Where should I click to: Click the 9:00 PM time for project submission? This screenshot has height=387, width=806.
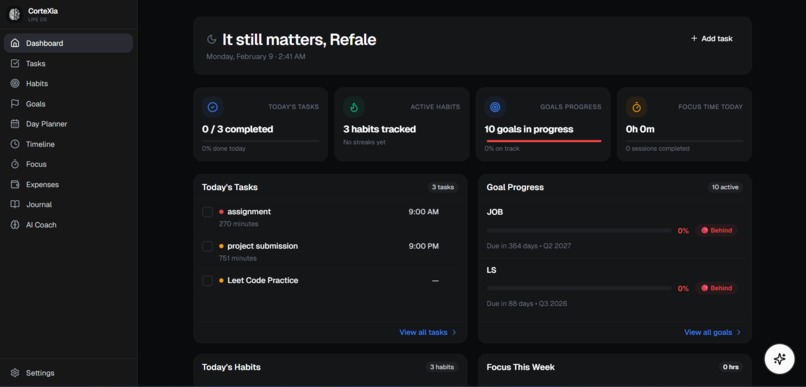pyautogui.click(x=424, y=246)
